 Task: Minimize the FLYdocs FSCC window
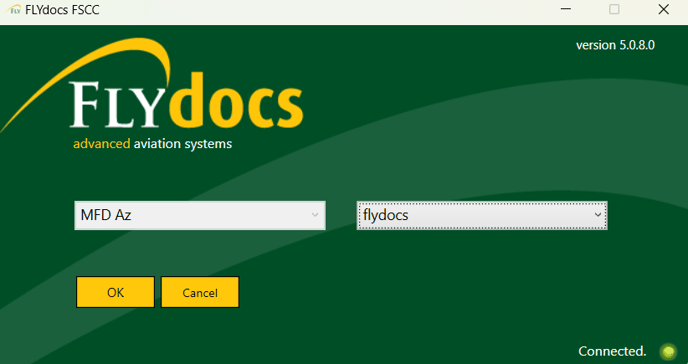[x=566, y=9]
